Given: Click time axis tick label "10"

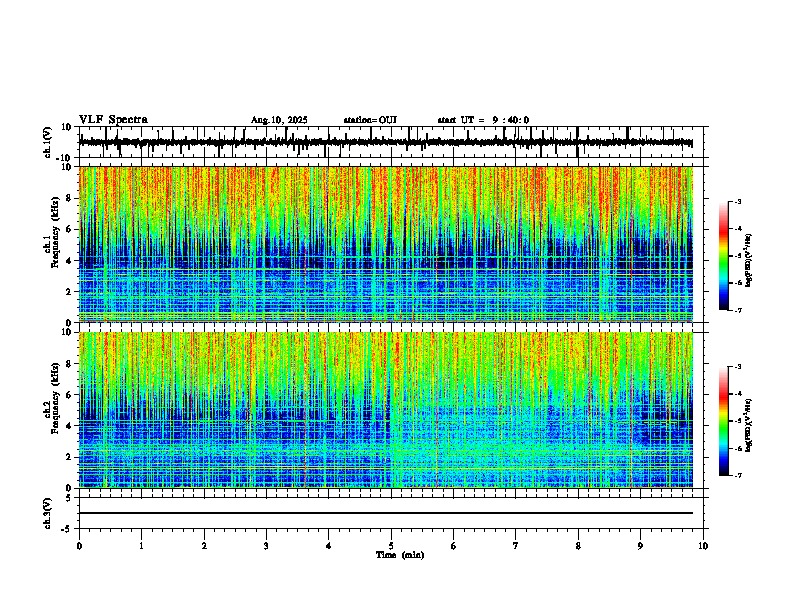Looking at the screenshot, I should pos(703,546).
